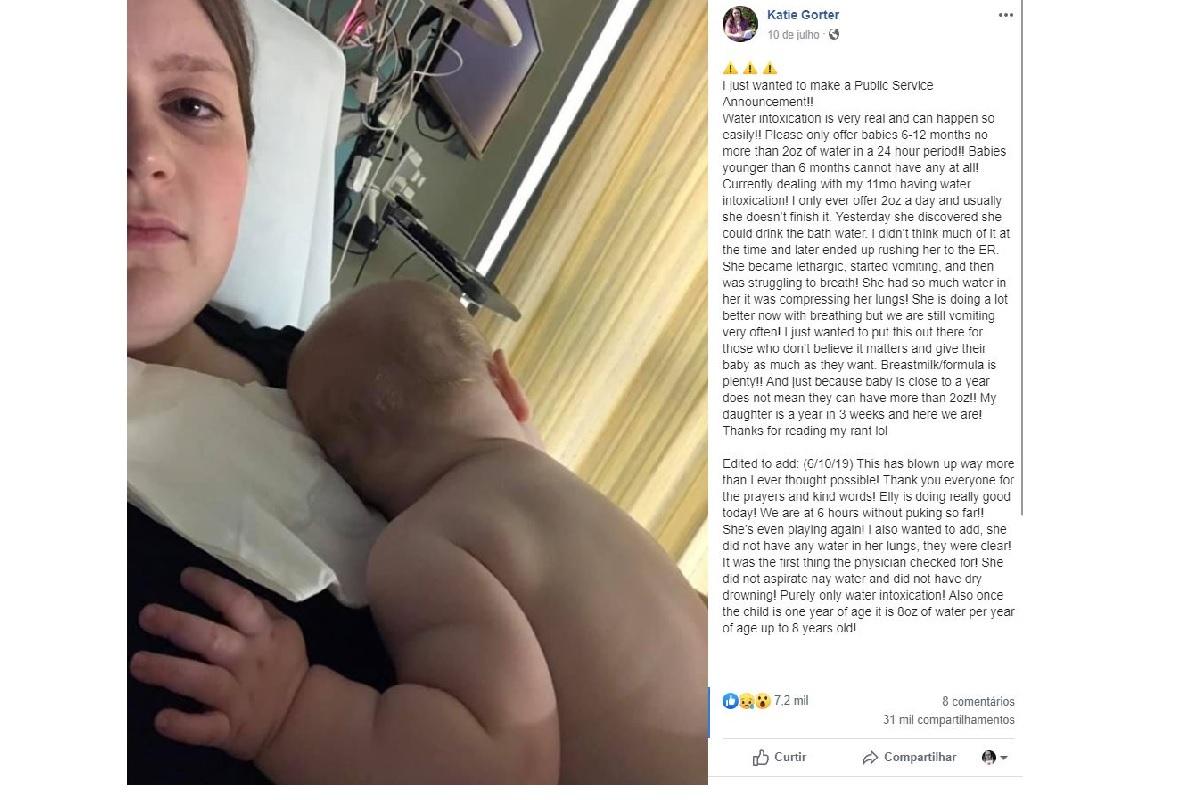Click the globe public privacy icon
The image size is (1200, 800).
pos(835,35)
